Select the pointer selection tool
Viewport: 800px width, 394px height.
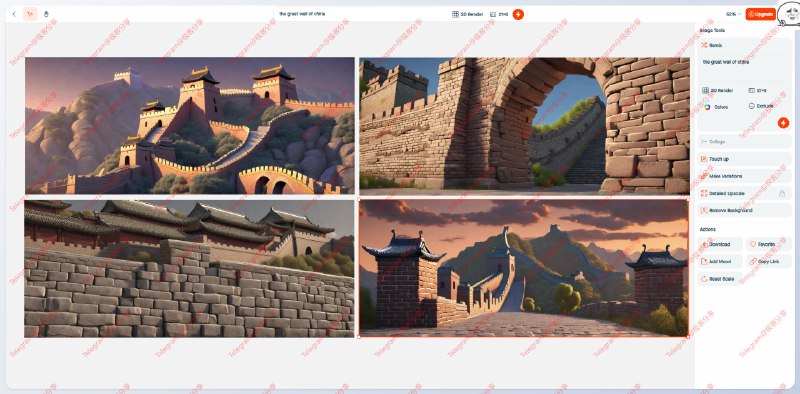30,14
